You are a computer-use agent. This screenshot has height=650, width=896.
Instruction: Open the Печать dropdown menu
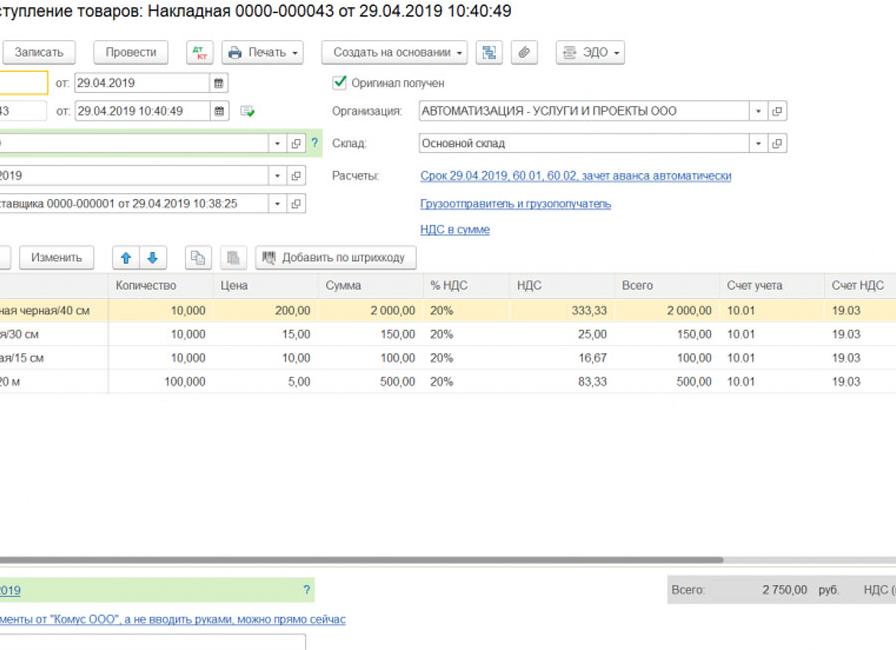(x=262, y=53)
